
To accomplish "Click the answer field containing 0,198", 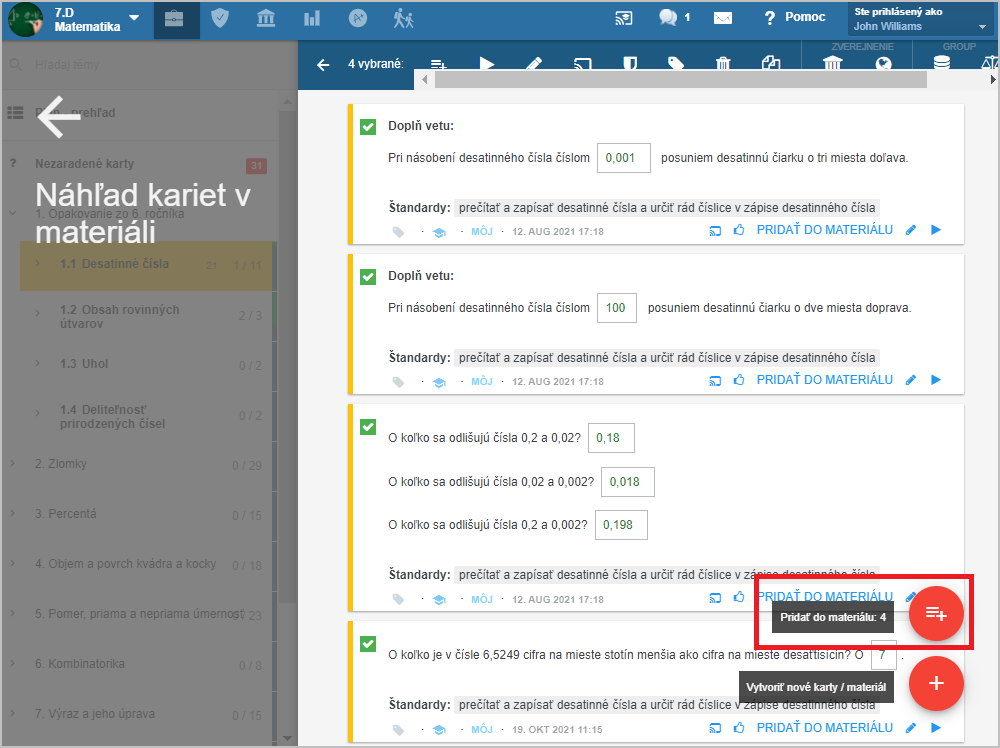I will 621,525.
